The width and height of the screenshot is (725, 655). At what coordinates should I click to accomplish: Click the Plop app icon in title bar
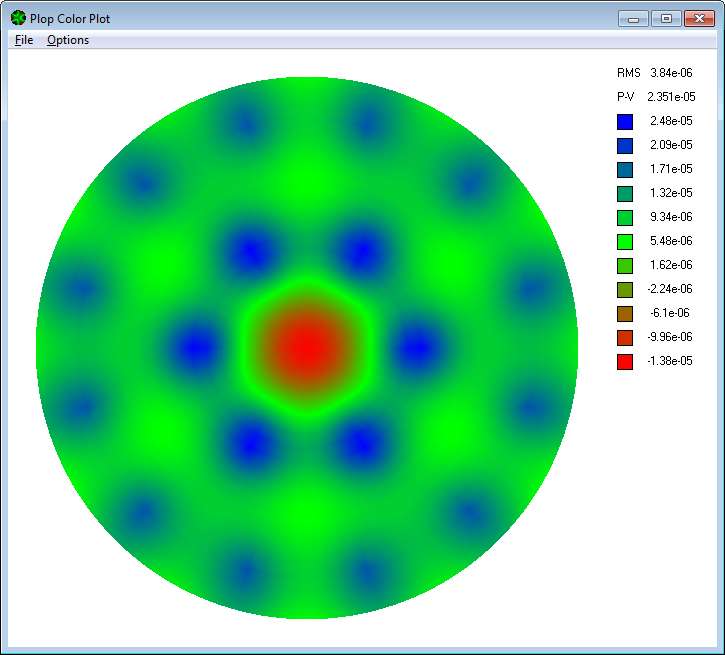coord(18,18)
